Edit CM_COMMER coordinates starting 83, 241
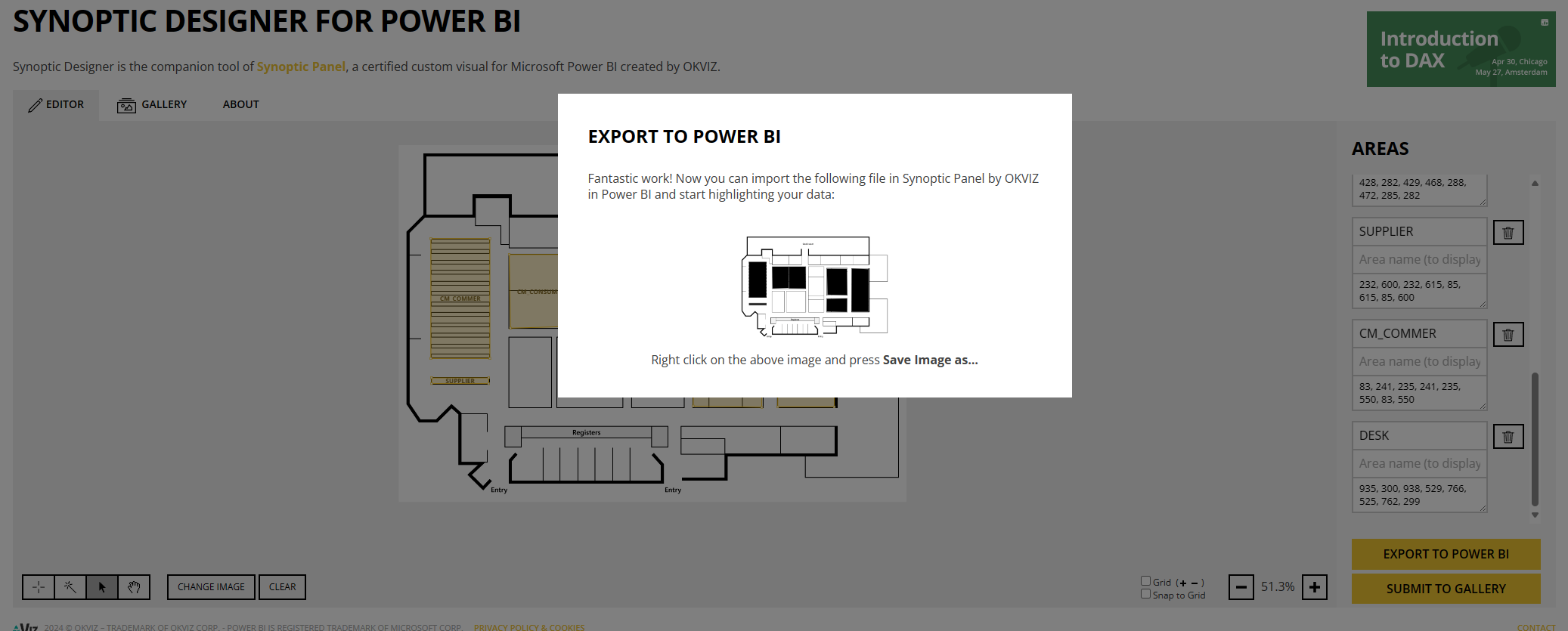The width and height of the screenshot is (1568, 631). 1419,393
